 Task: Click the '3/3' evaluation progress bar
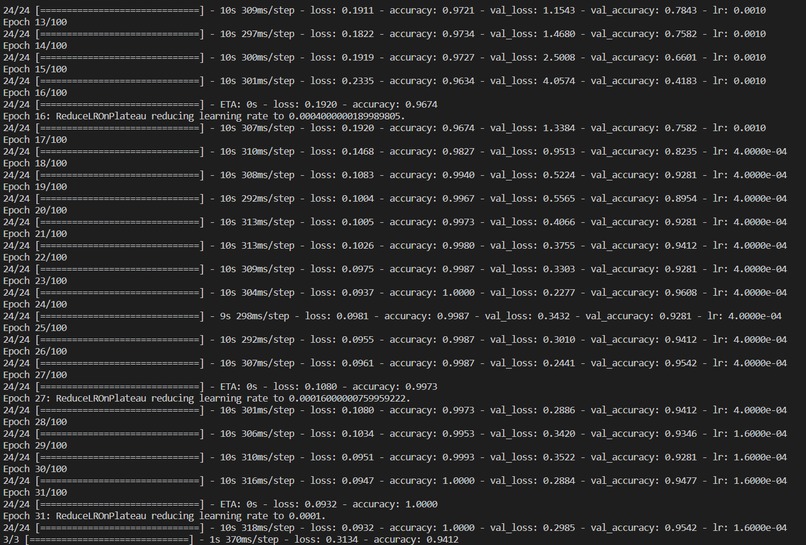point(109,540)
